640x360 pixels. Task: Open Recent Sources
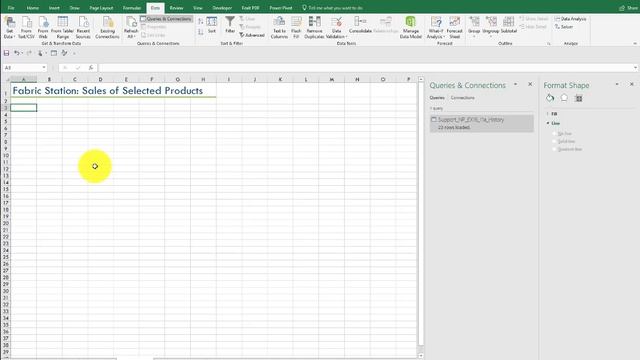point(83,28)
